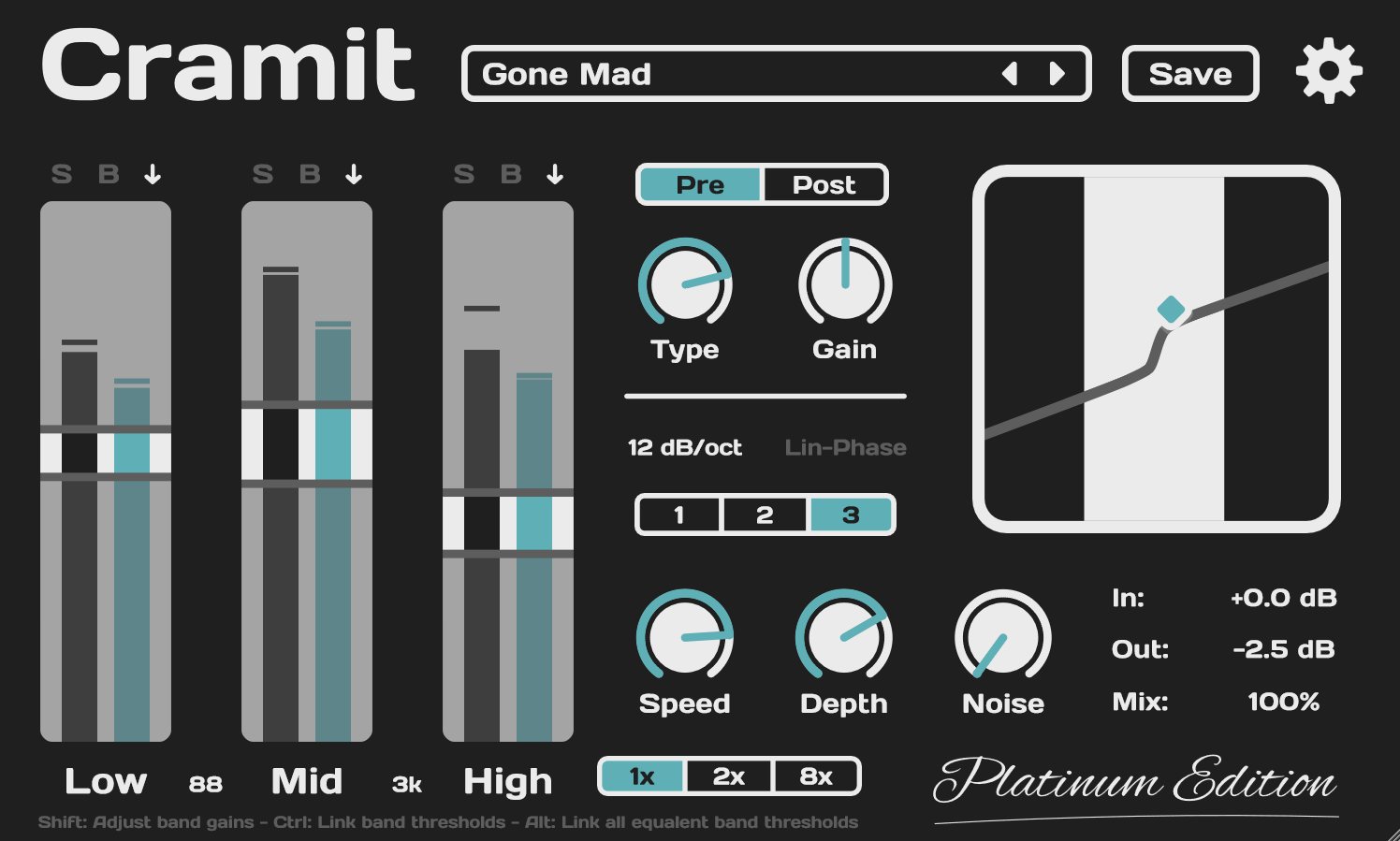Advance to the next preset with the right arrow
Viewport: 1400px width, 841px height.
(1058, 72)
